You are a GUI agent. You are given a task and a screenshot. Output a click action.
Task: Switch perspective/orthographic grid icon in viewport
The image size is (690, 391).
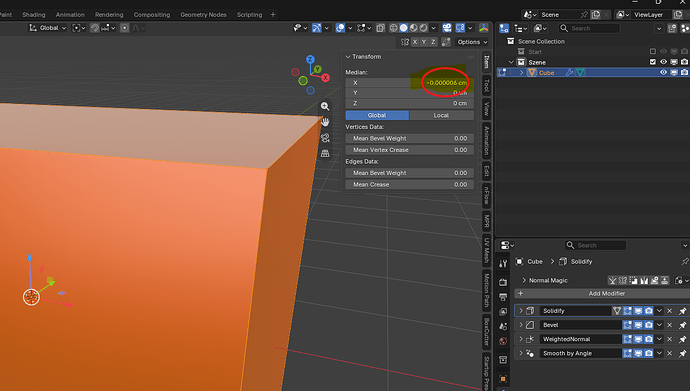tap(325, 153)
